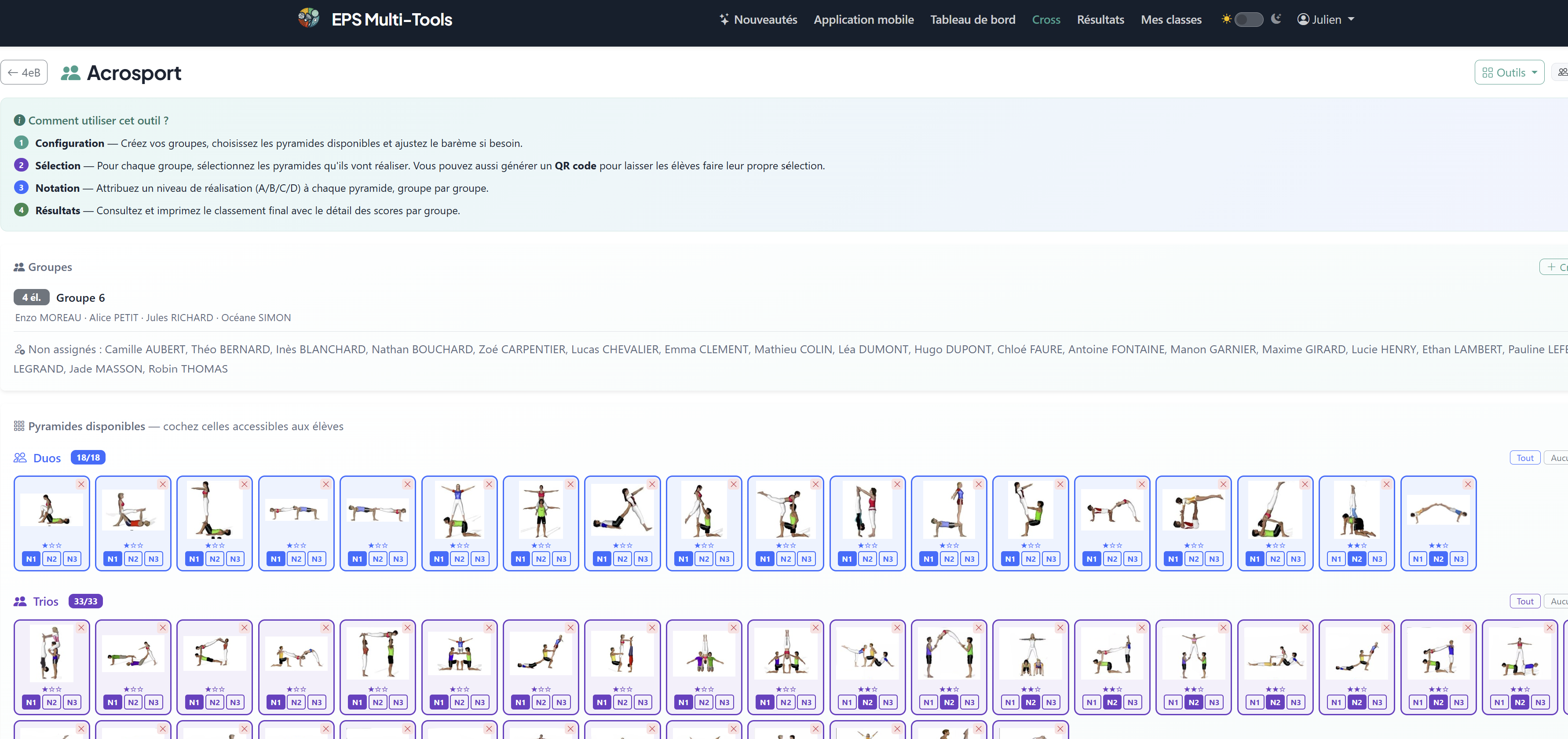Go to Mes classes in navbar
Screen dimensions: 1568x739
[x=1171, y=19]
